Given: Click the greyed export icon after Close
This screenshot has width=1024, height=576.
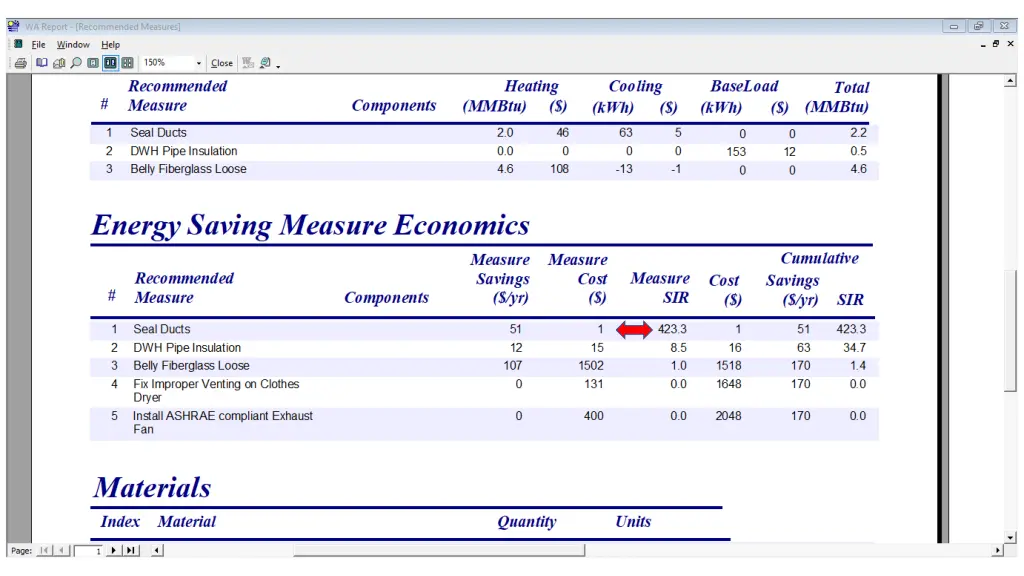Looking at the screenshot, I should pyautogui.click(x=248, y=63).
